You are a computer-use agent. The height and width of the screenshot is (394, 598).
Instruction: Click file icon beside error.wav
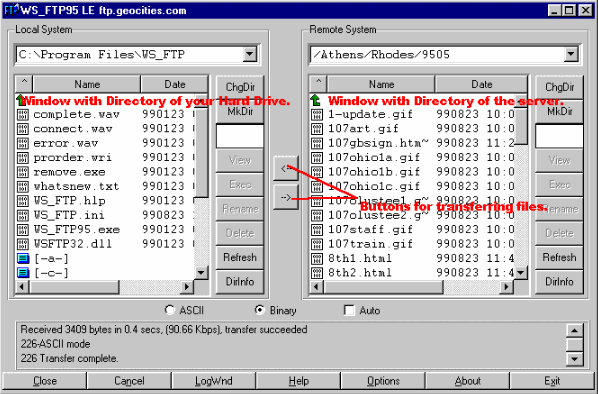[23, 143]
